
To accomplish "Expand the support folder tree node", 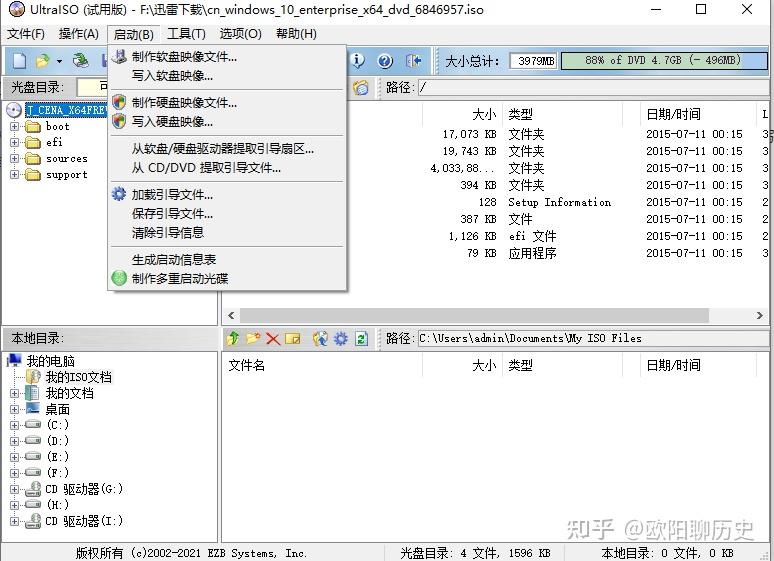I will [14, 174].
